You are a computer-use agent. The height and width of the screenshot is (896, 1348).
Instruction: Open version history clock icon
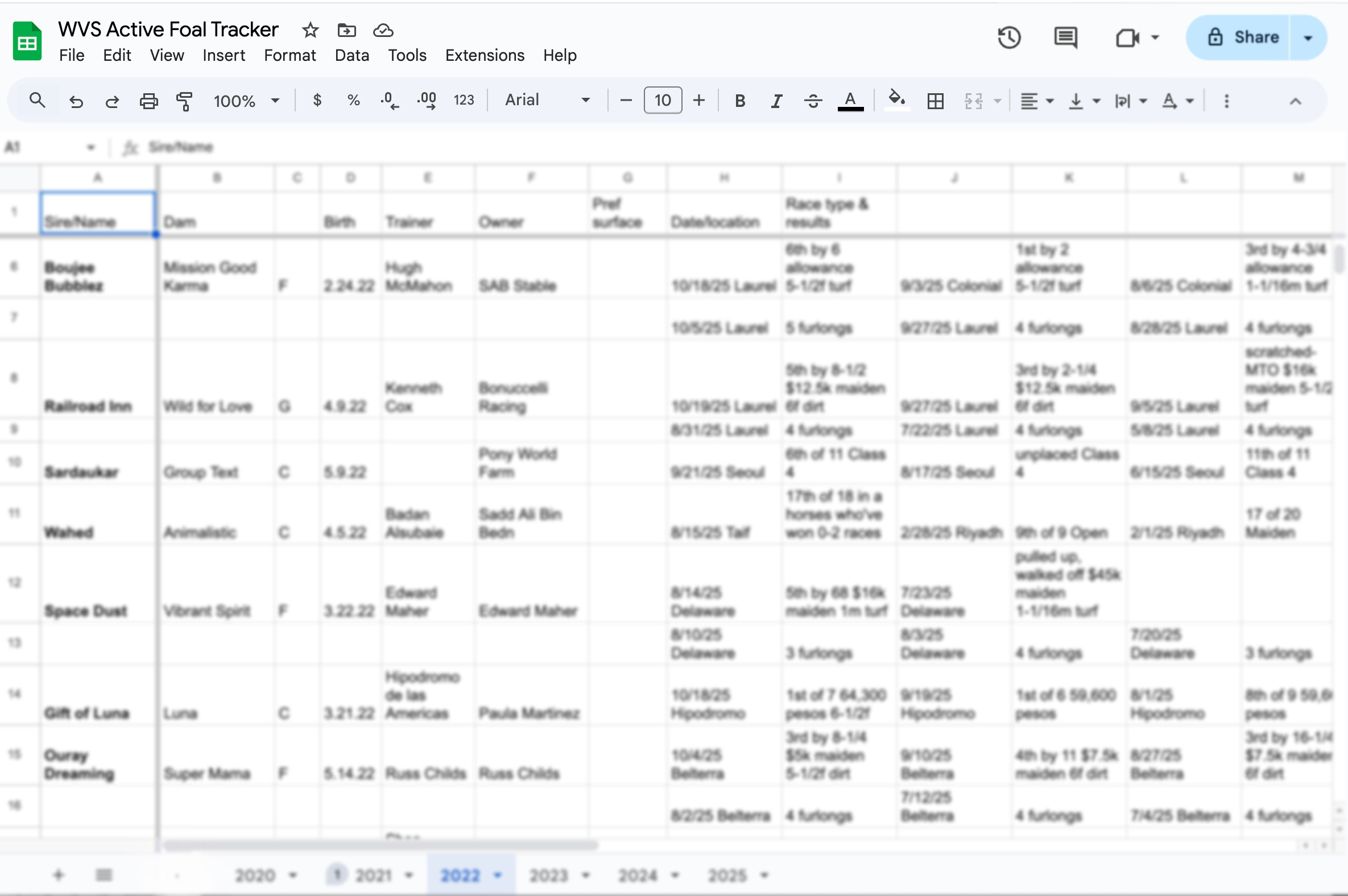pos(1009,38)
